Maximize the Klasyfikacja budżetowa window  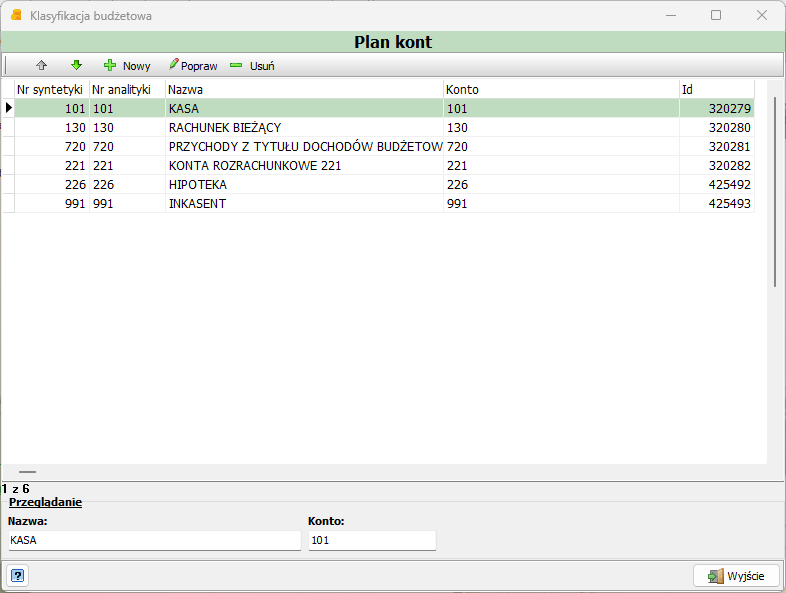click(716, 16)
